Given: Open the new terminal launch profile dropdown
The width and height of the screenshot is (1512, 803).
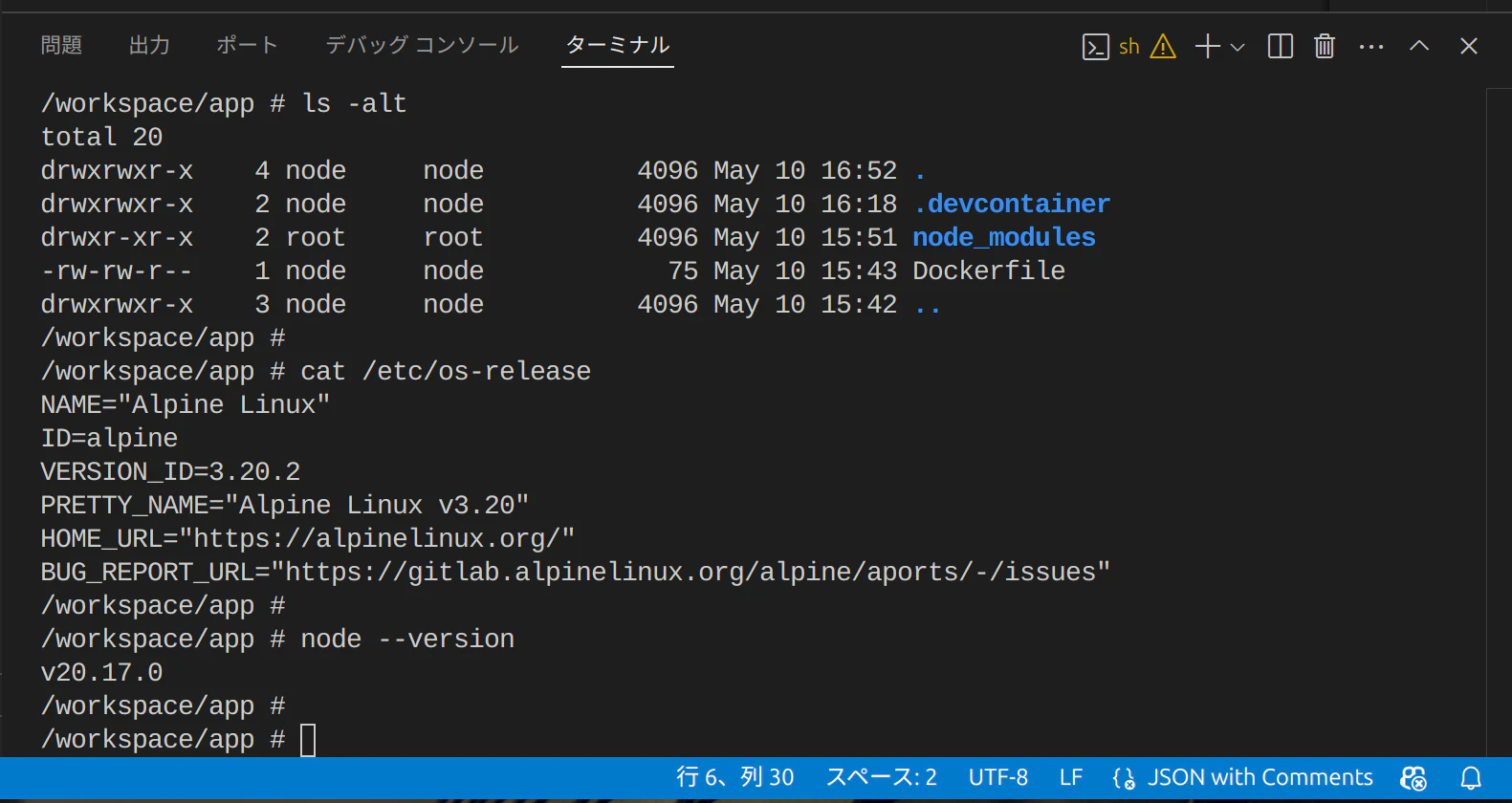Looking at the screenshot, I should point(1238,46).
